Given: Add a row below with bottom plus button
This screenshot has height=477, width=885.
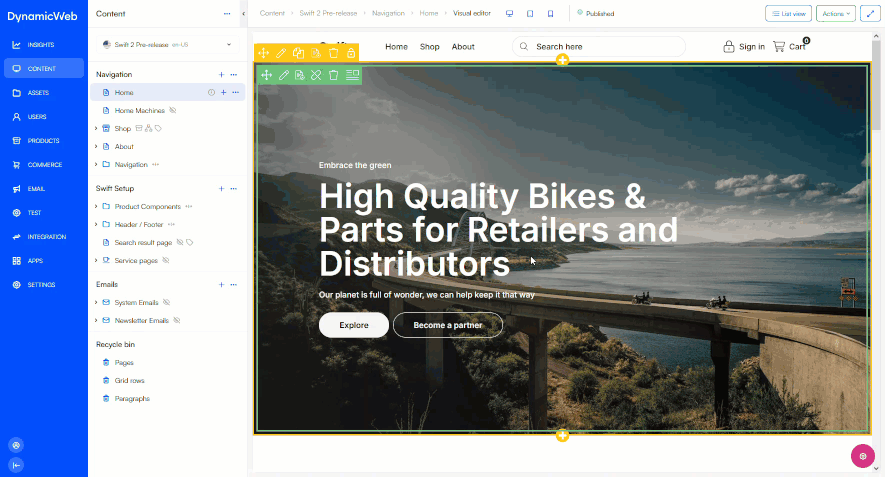Looking at the screenshot, I should [562, 436].
